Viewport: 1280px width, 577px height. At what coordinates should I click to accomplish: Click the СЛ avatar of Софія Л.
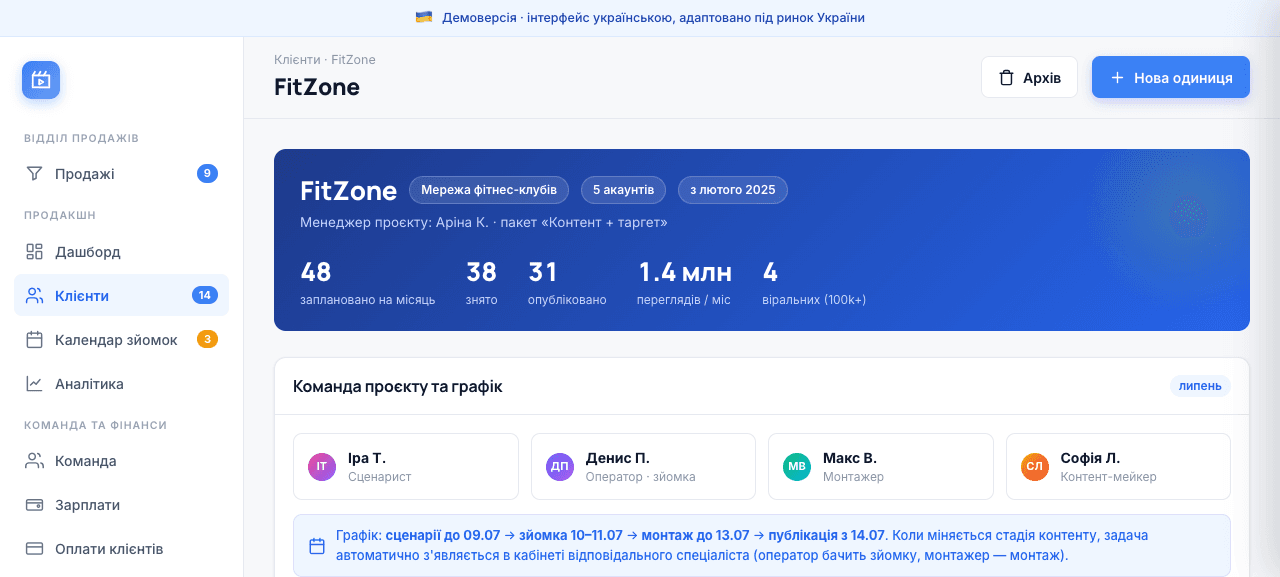click(x=1035, y=467)
